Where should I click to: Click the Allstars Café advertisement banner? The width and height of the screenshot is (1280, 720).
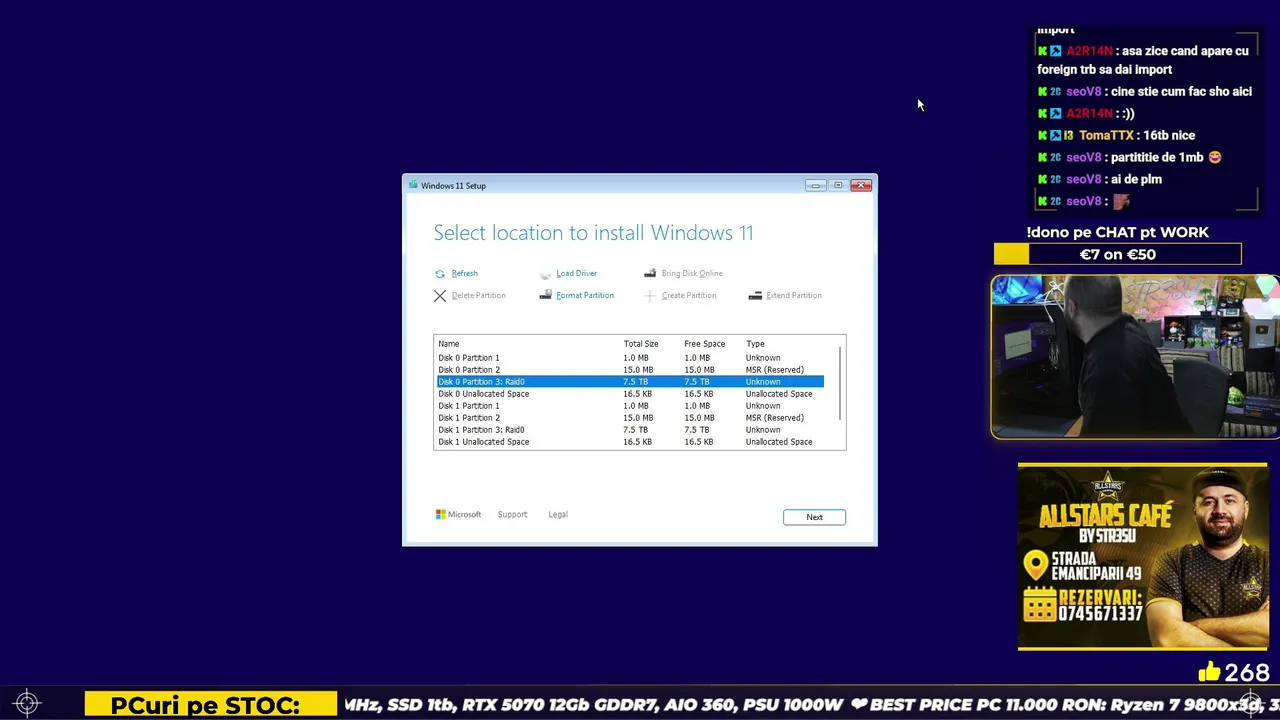click(x=1142, y=556)
